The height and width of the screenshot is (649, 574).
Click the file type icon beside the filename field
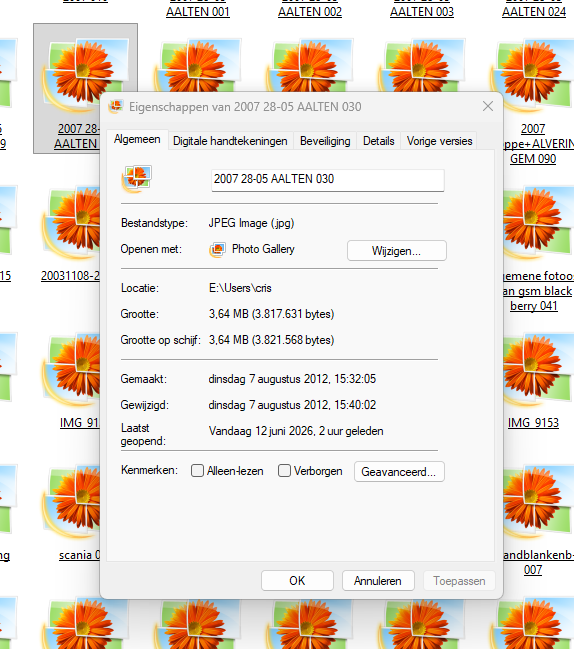[137, 179]
